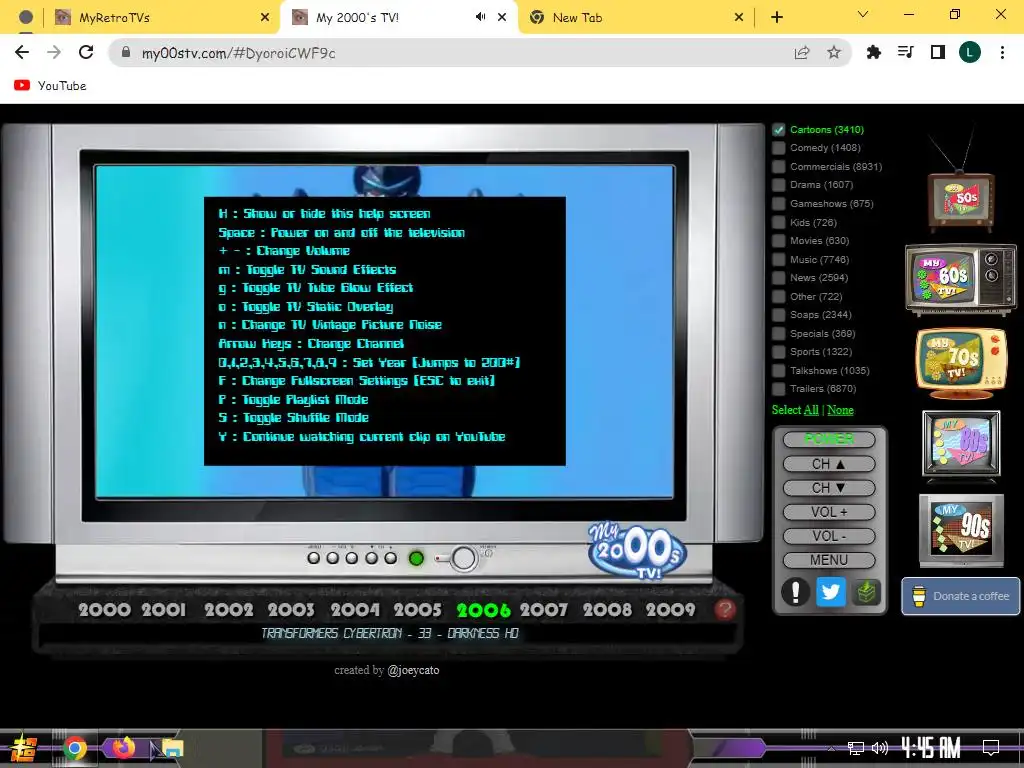This screenshot has height=768, width=1024.
Task: Select year 2003 on the TV stand
Action: (291, 610)
